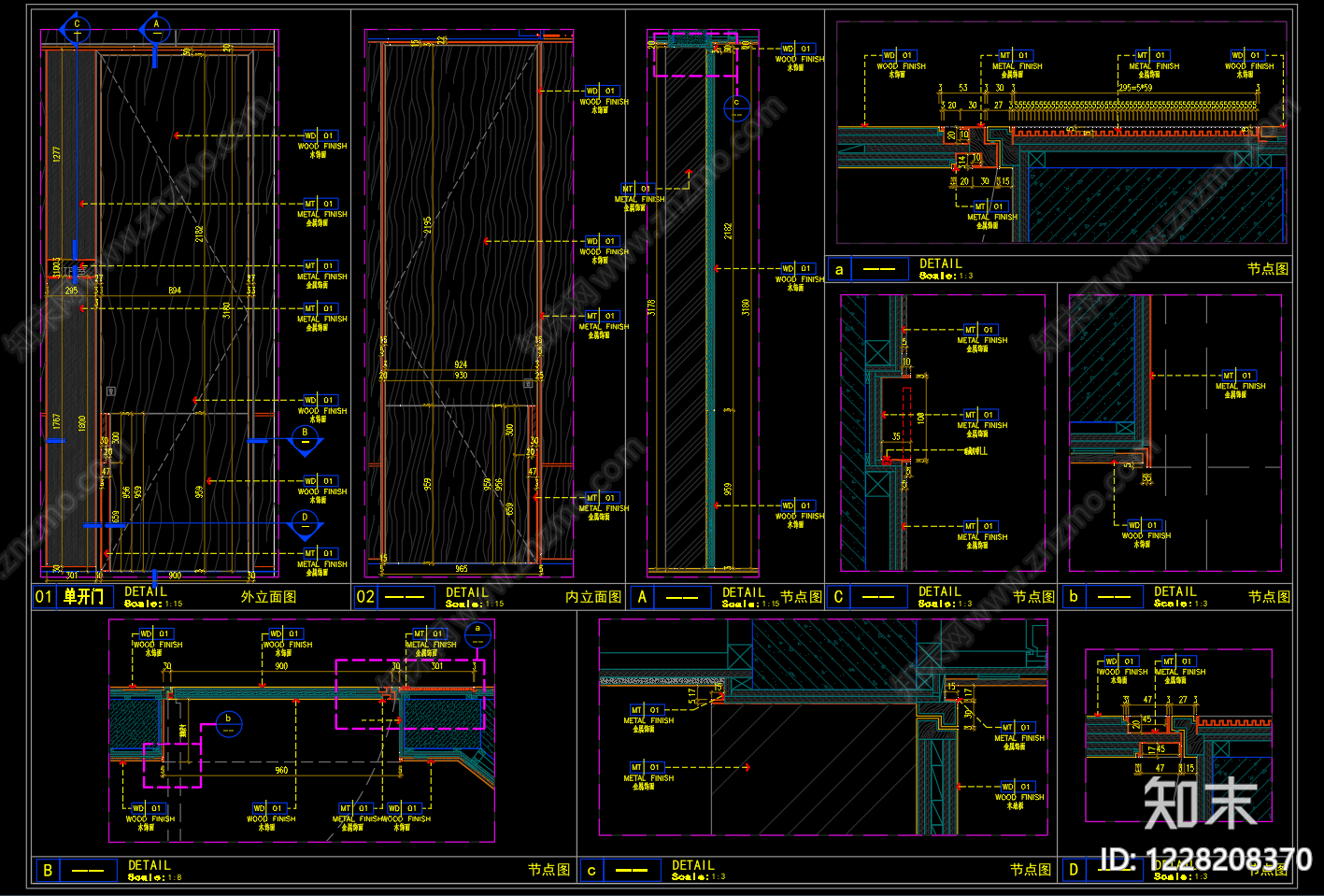The width and height of the screenshot is (1324, 896).
Task: Select section marker A above the door elevation
Action: pos(156,29)
